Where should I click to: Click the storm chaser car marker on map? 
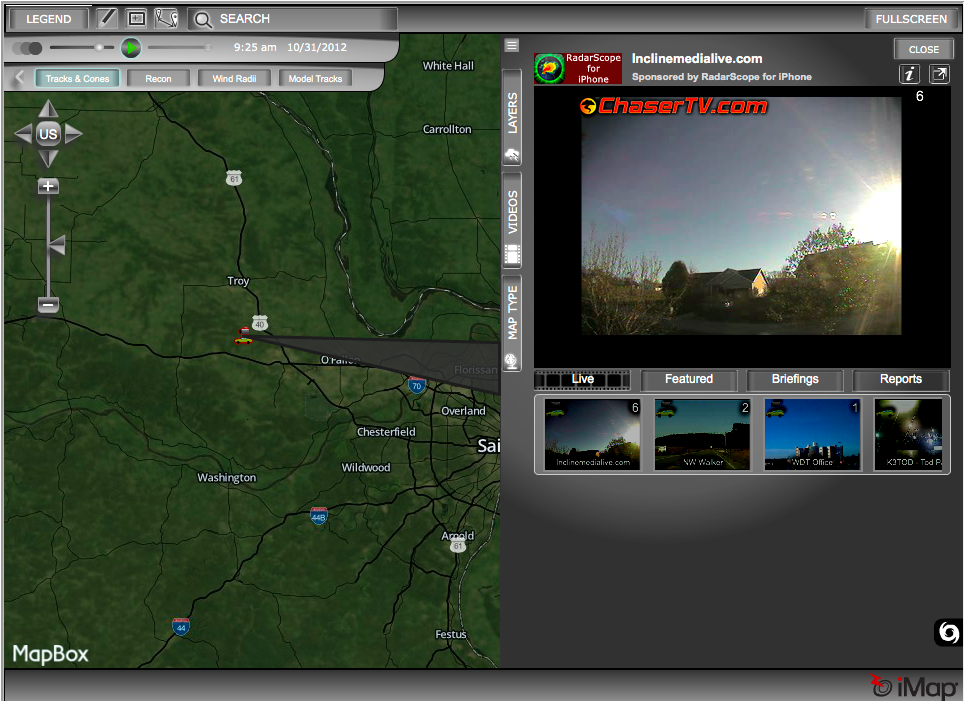[243, 336]
